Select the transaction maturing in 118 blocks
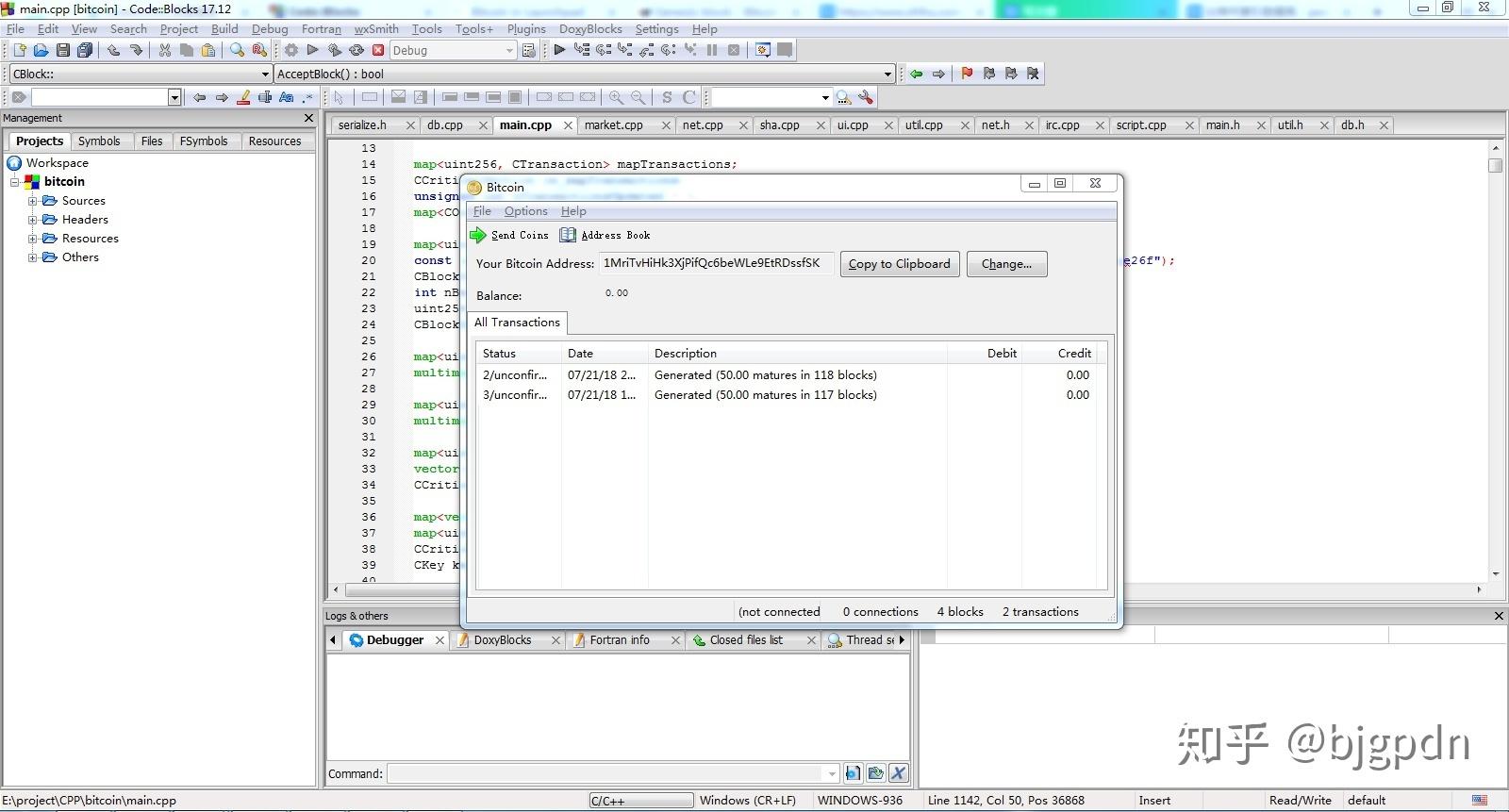The image size is (1509, 812). (787, 375)
